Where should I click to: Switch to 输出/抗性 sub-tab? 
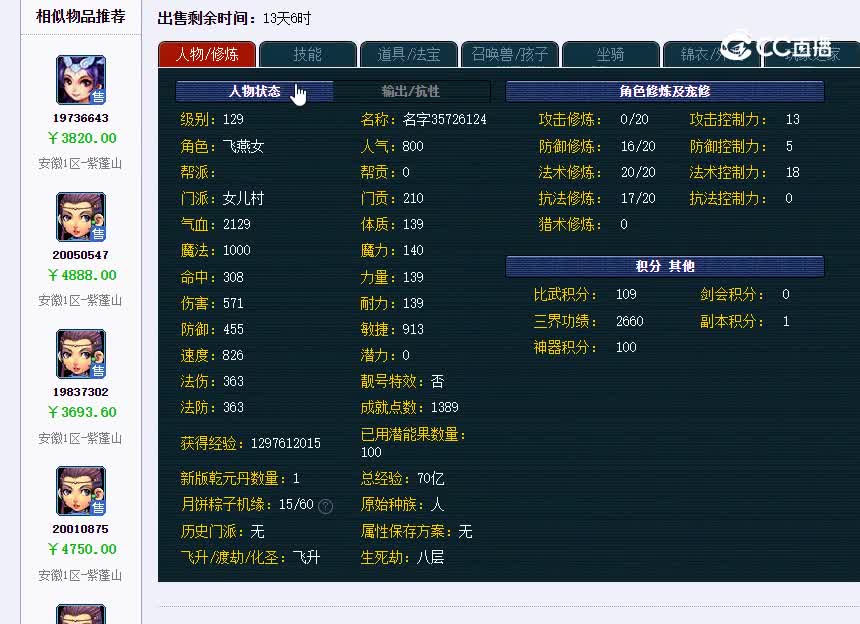411,91
